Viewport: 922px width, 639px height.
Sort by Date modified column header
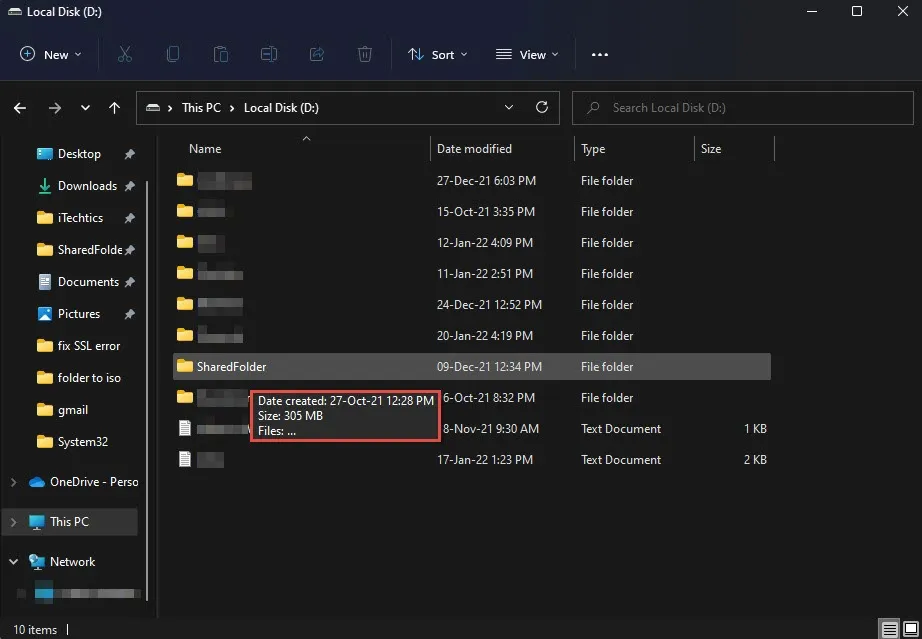tap(474, 149)
